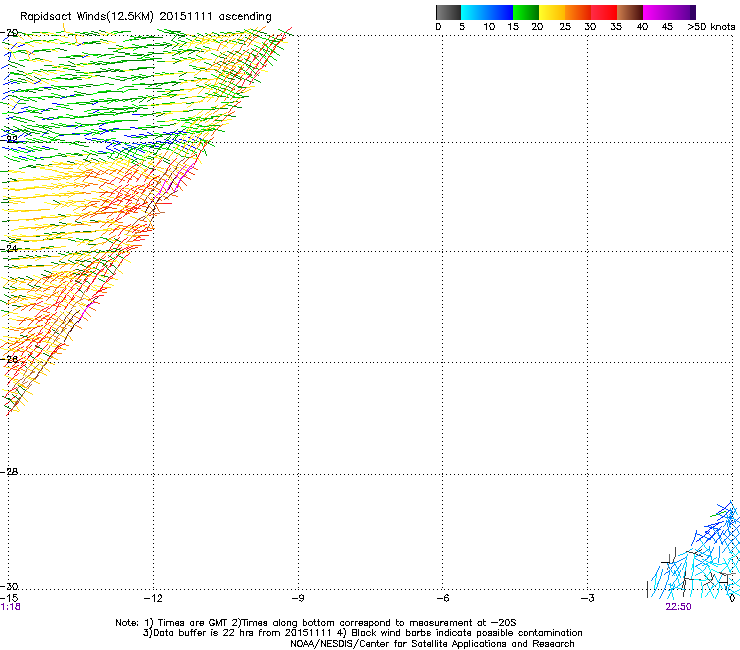
Task: Click the plot title 'Rapidsact Winds(12.5KM) 20151111 ascending'
Action: tap(146, 16)
